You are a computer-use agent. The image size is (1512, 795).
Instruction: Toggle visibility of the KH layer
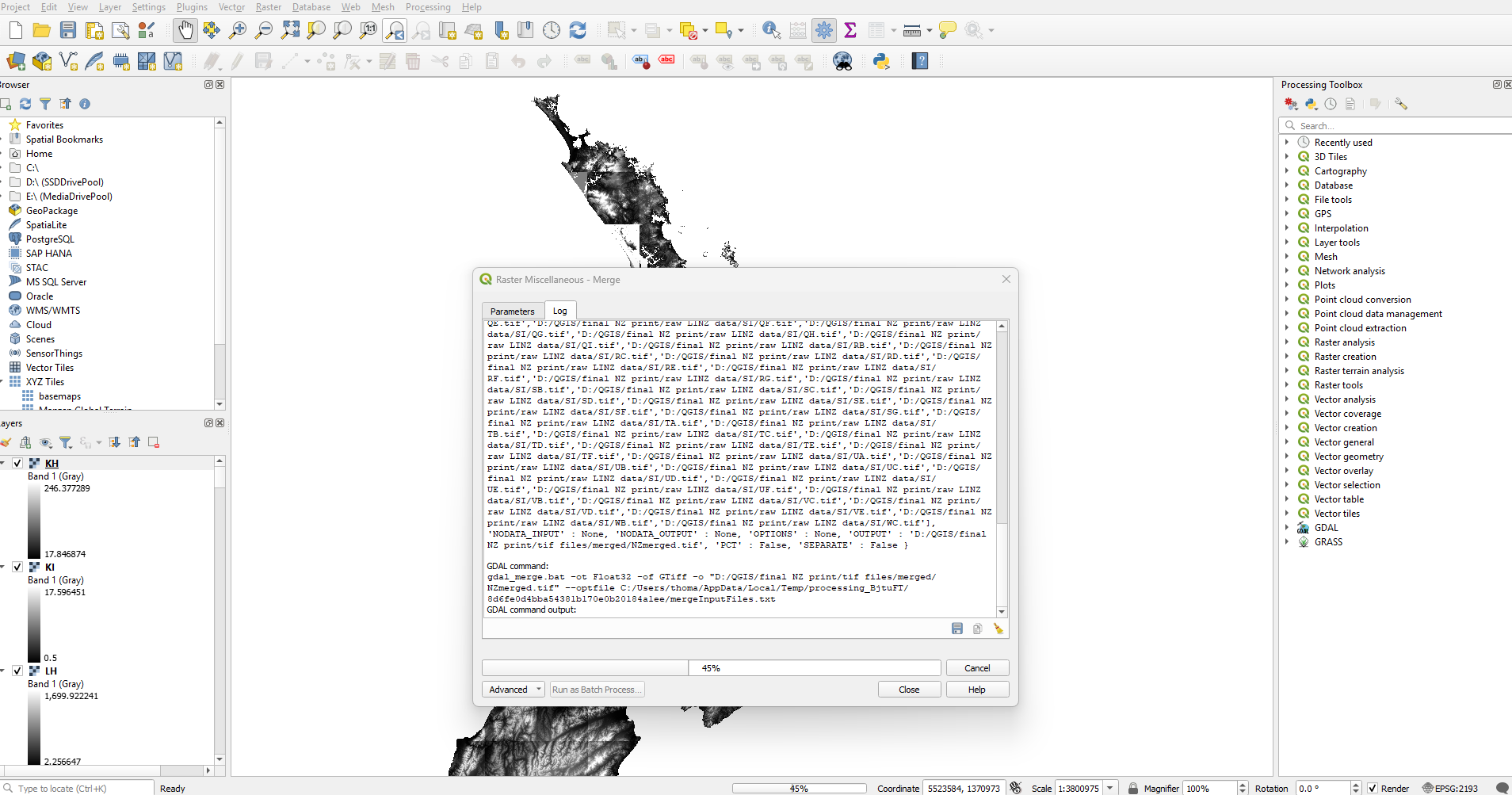(17, 463)
